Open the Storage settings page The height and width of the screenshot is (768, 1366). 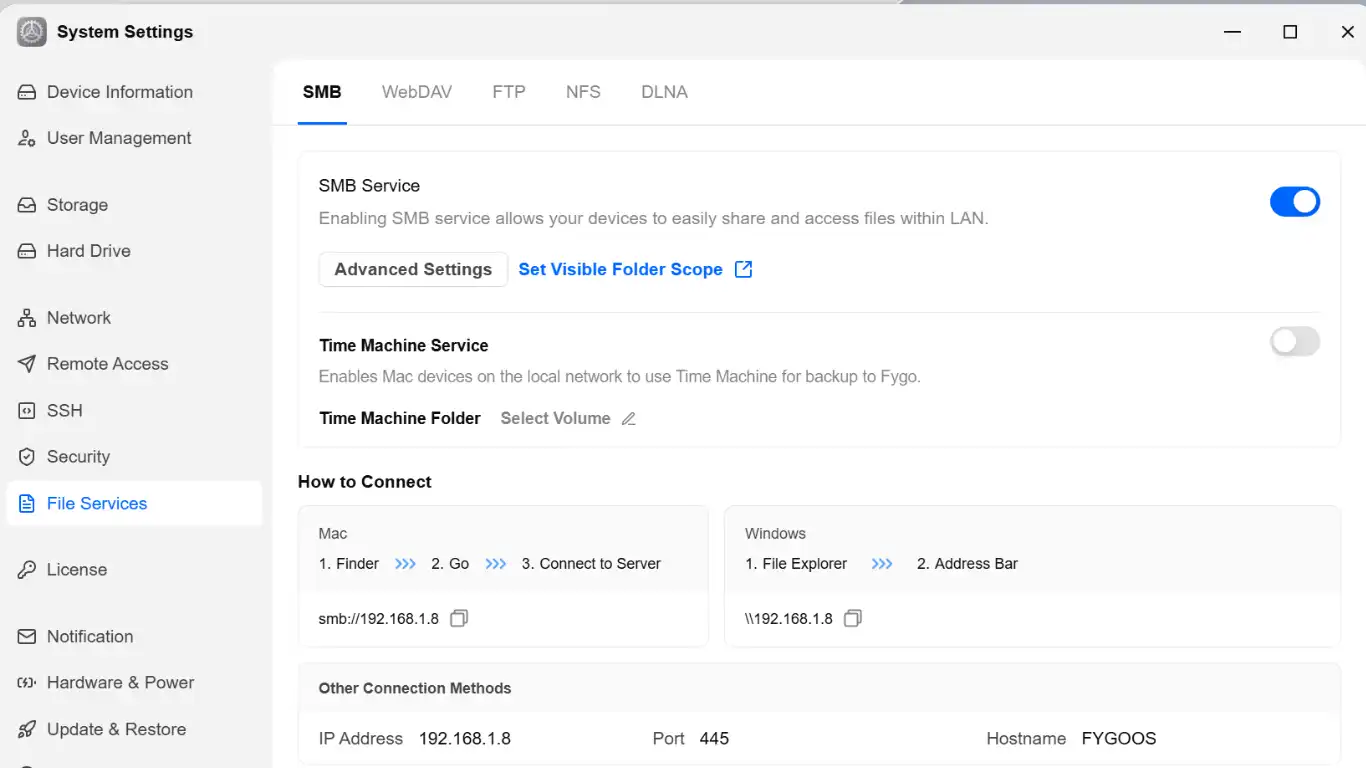point(134,205)
